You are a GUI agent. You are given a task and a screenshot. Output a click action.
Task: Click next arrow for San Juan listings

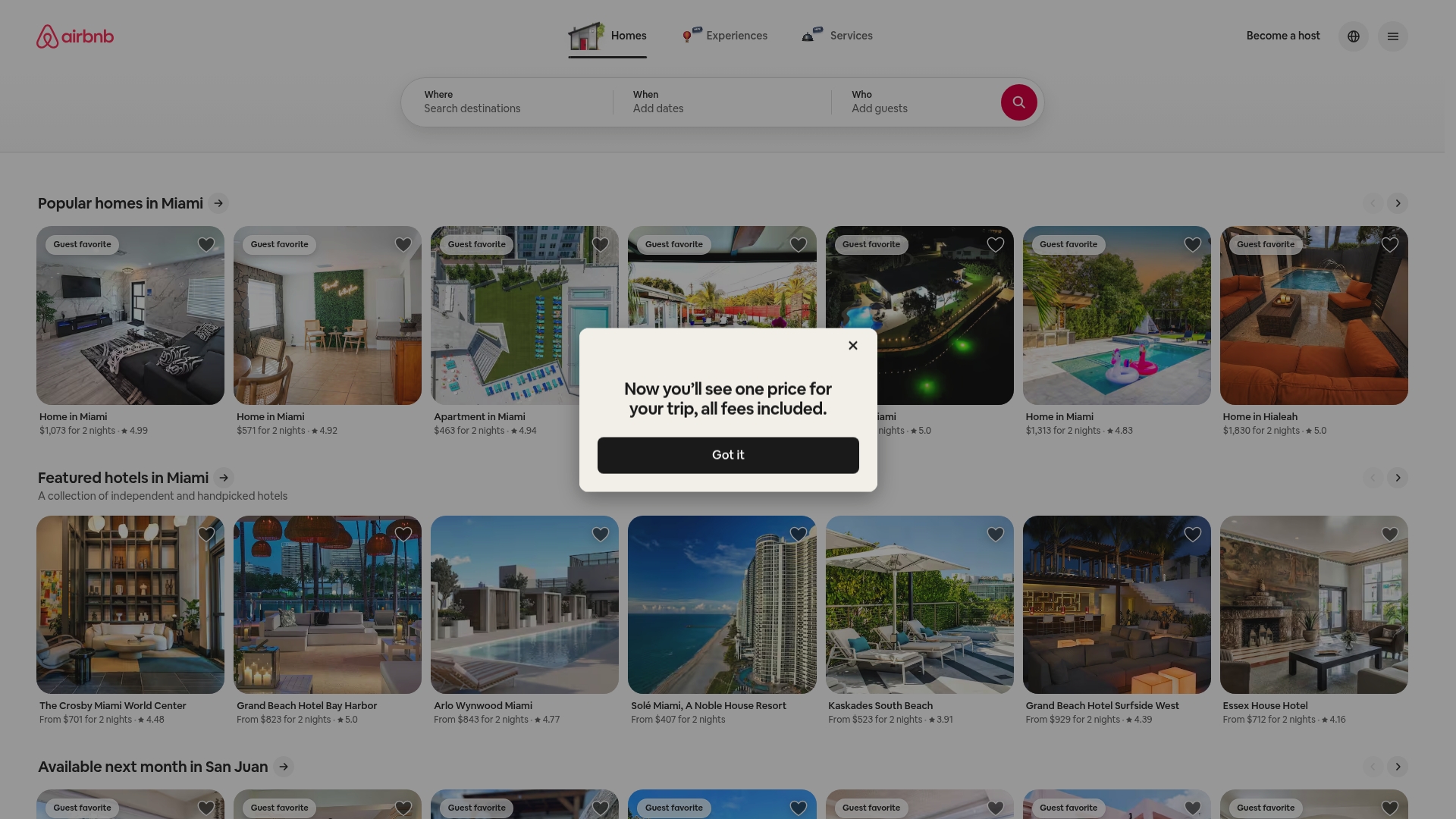1398,767
